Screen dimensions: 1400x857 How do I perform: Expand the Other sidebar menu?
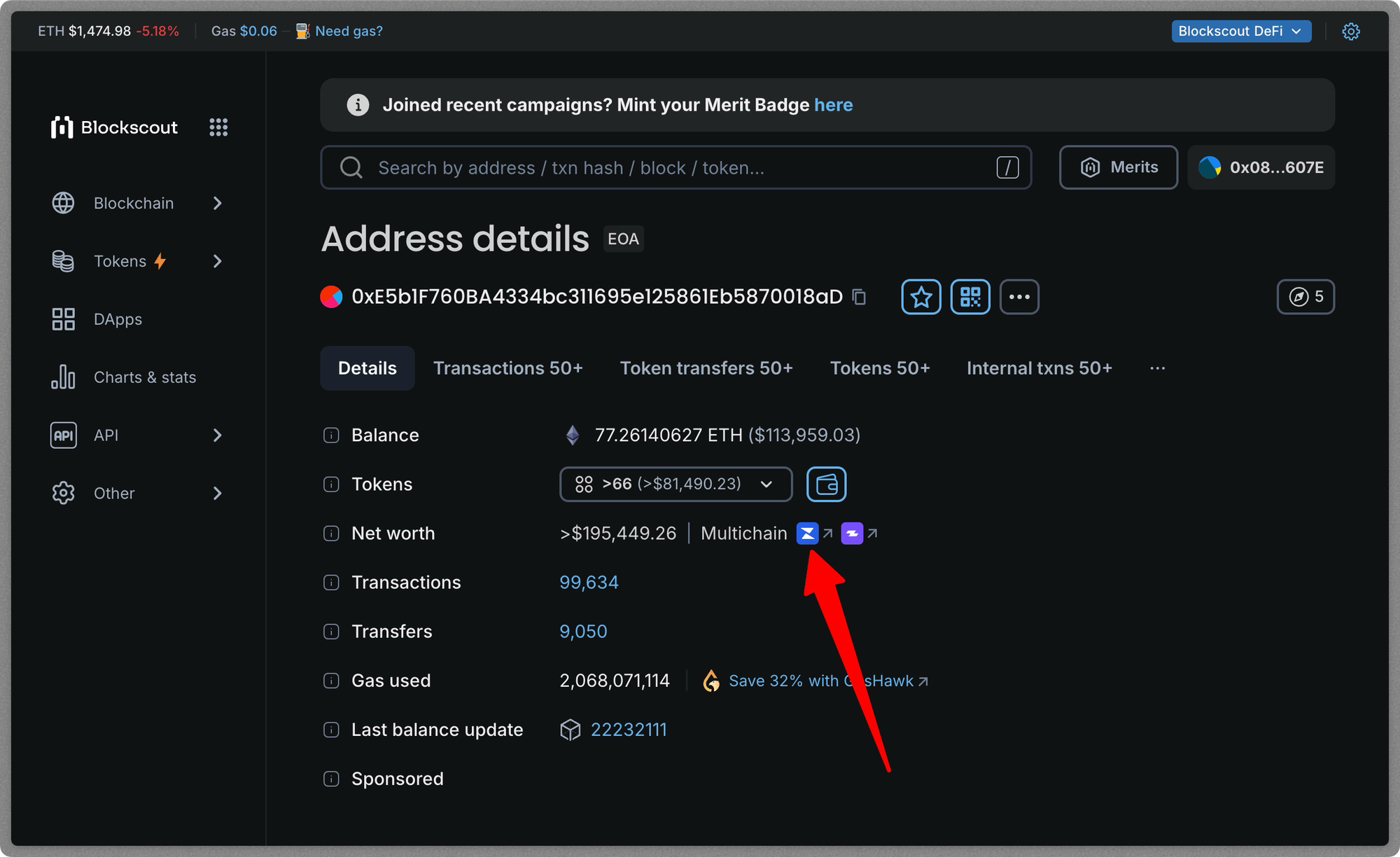[x=137, y=494]
